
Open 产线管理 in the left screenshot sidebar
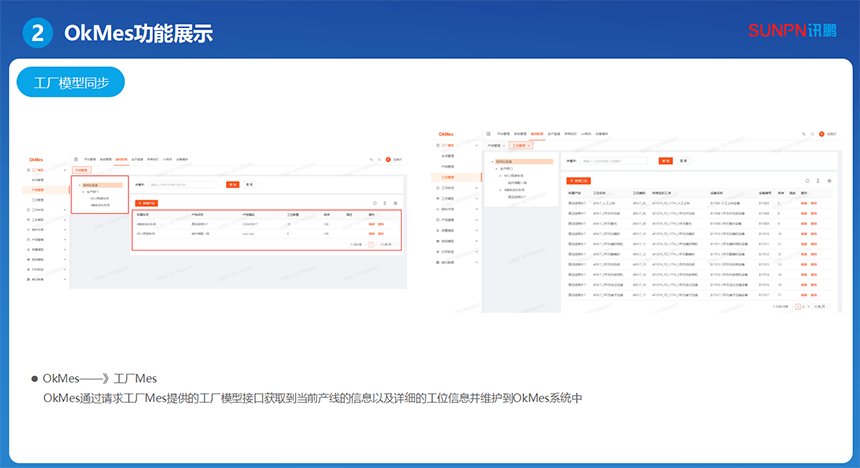tap(37, 189)
